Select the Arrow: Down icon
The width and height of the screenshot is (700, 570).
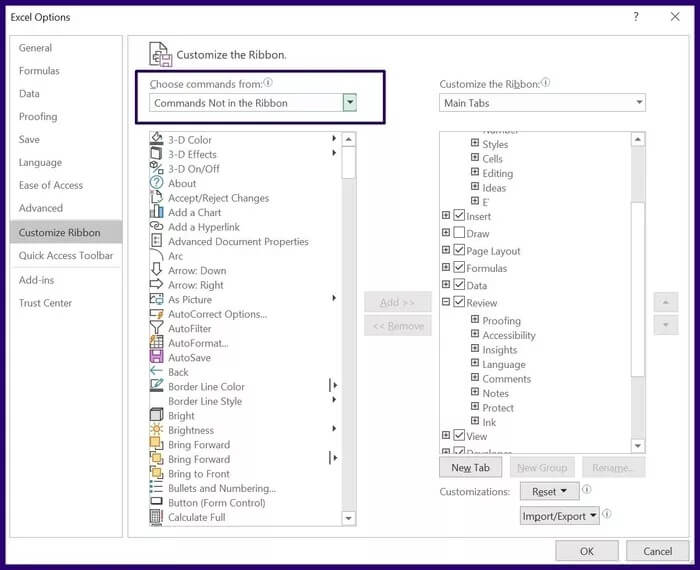pyautogui.click(x=156, y=270)
